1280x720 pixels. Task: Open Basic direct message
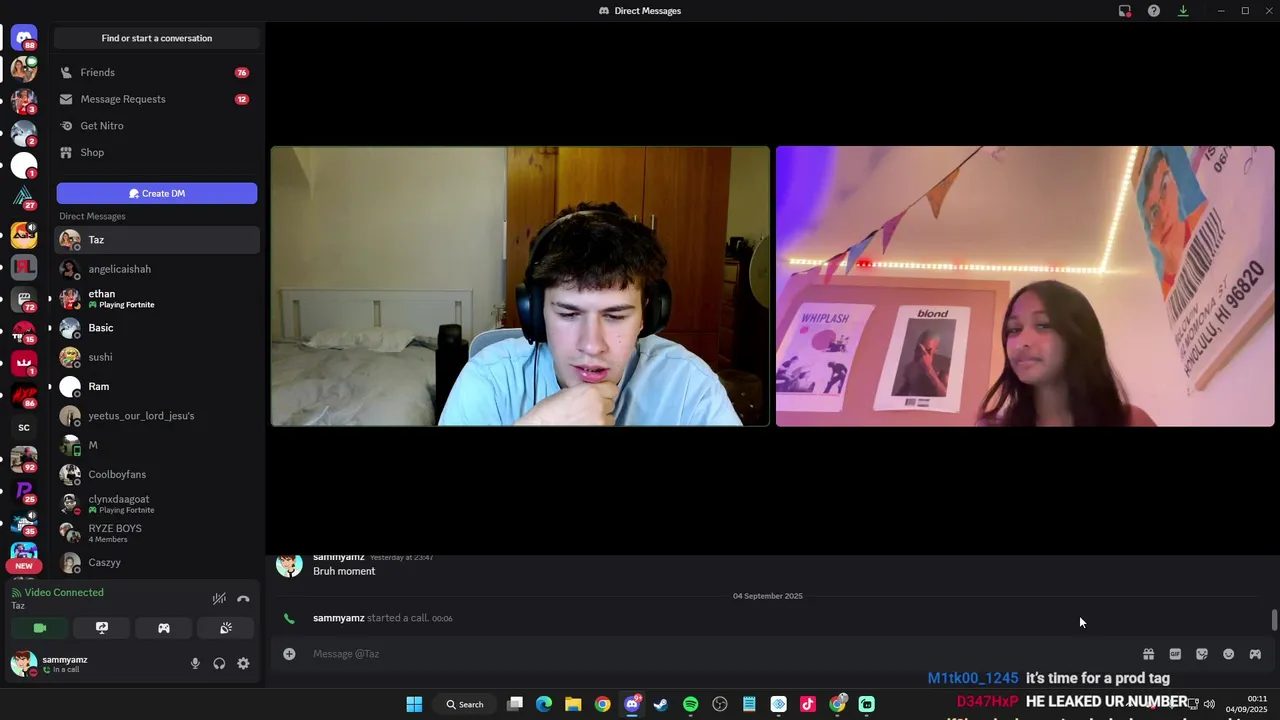coord(157,328)
